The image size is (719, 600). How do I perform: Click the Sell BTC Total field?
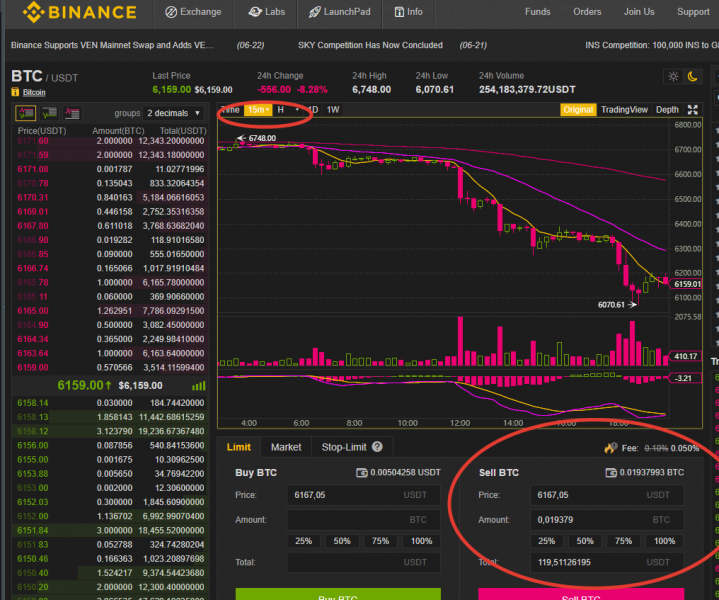[607, 562]
